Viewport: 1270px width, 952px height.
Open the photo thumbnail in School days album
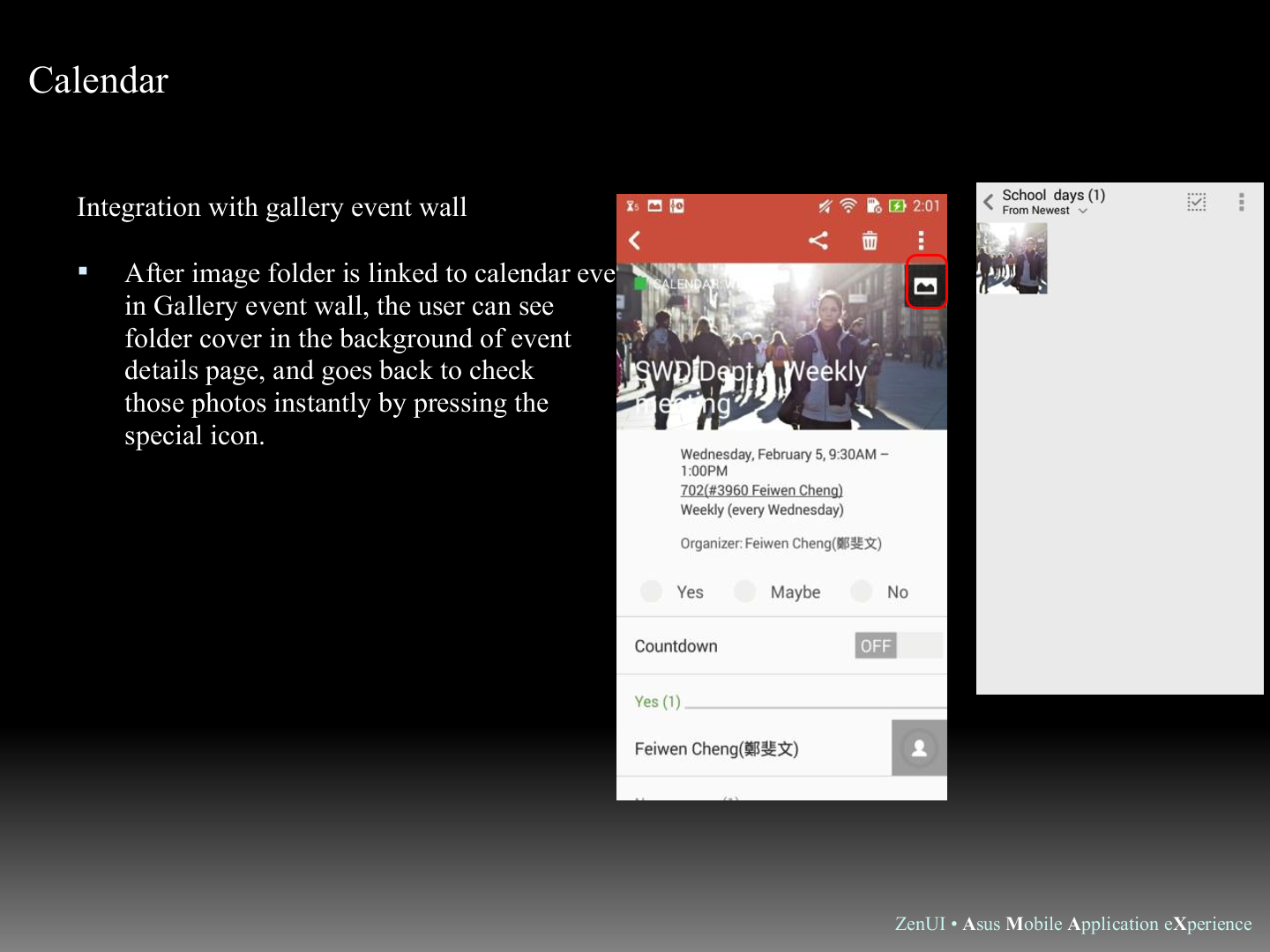(1012, 258)
